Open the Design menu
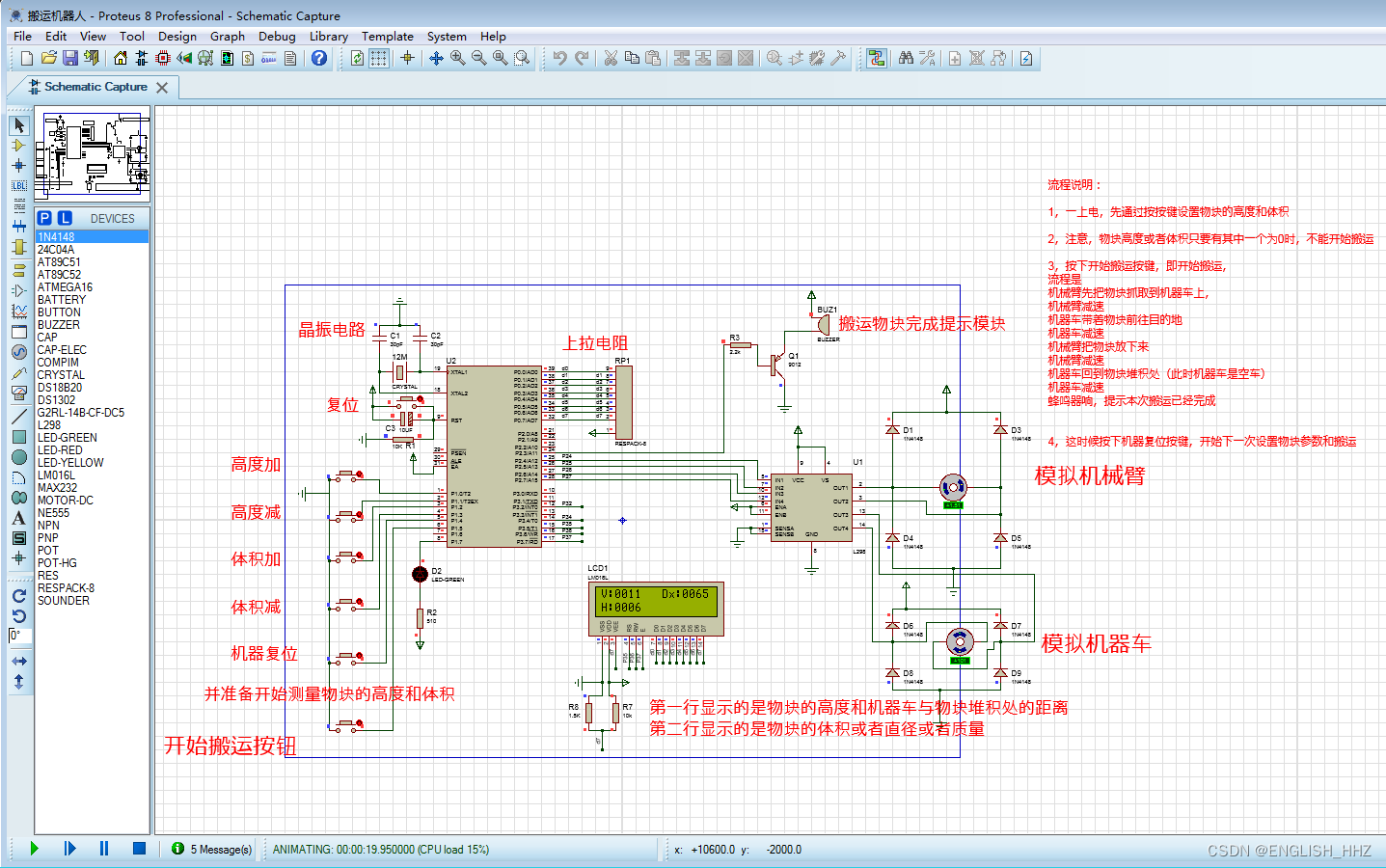The width and height of the screenshot is (1386, 868). click(x=177, y=37)
